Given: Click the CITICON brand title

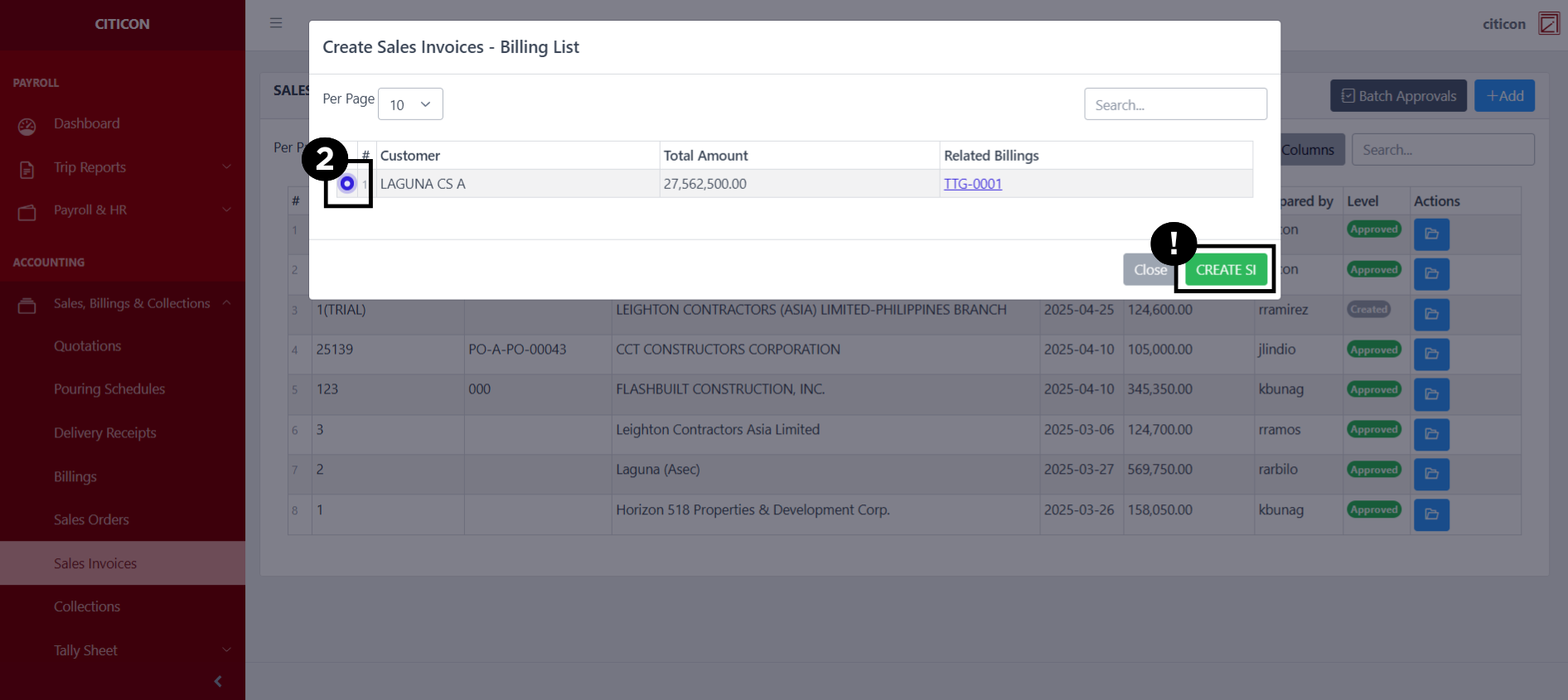Looking at the screenshot, I should (122, 24).
